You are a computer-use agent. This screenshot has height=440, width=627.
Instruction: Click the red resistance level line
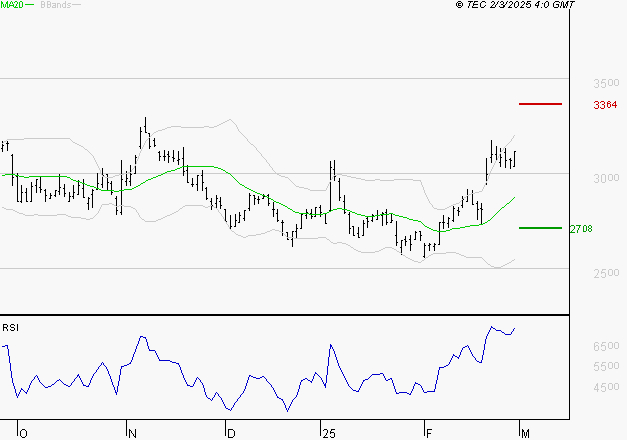tap(540, 104)
